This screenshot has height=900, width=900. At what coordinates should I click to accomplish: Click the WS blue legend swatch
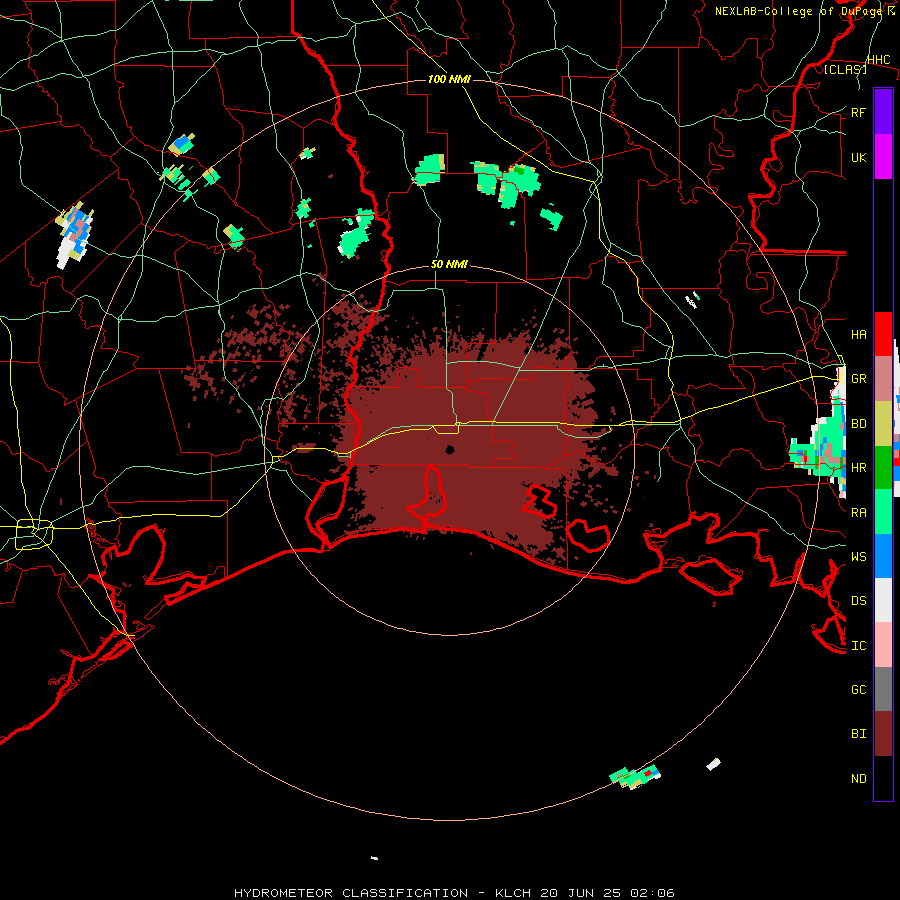pos(883,556)
